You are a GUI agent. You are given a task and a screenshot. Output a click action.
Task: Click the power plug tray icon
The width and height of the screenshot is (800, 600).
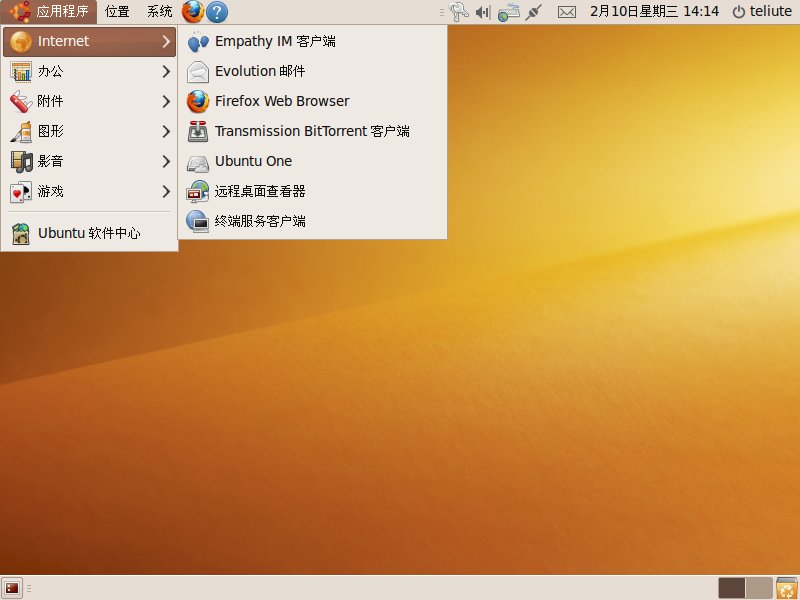click(x=534, y=12)
